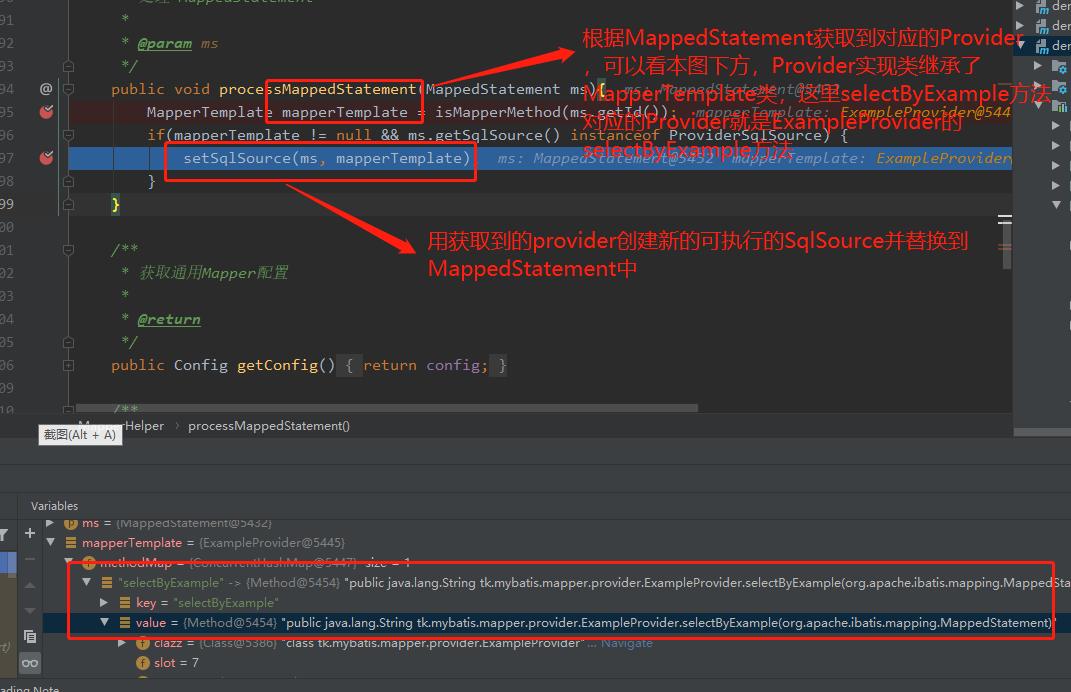The height and width of the screenshot is (692, 1071).
Task: Remove watch using the minus icon
Action: pos(30,559)
